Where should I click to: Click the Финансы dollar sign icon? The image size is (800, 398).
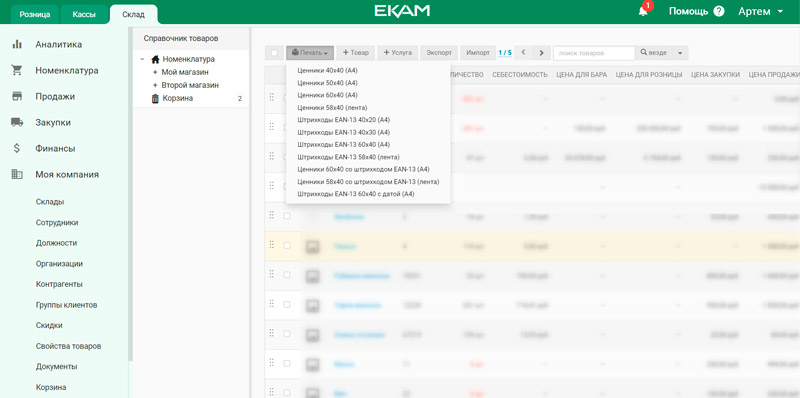click(x=17, y=148)
